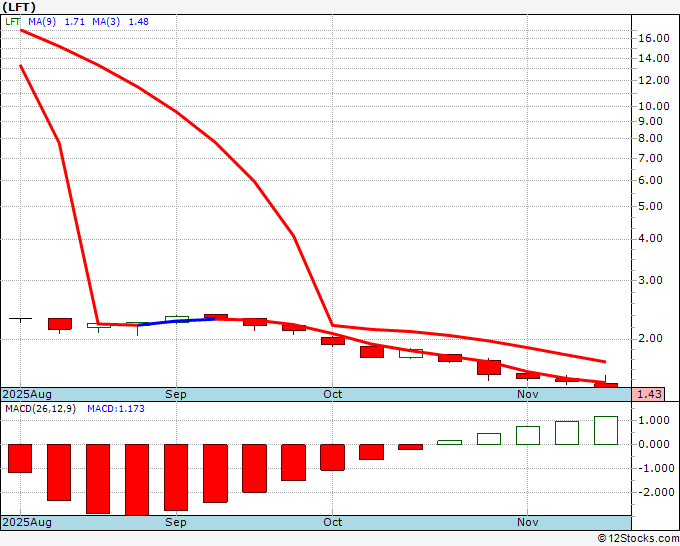The image size is (680, 546).
Task: Click Oct on the MACD panel axis
Action: 333,522
